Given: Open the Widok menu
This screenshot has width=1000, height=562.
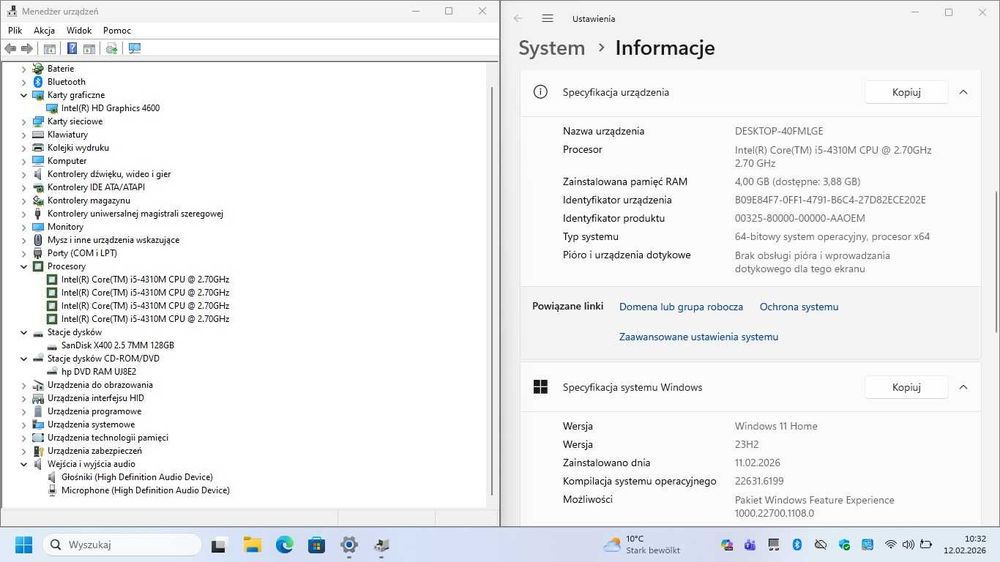Looking at the screenshot, I should click(79, 30).
